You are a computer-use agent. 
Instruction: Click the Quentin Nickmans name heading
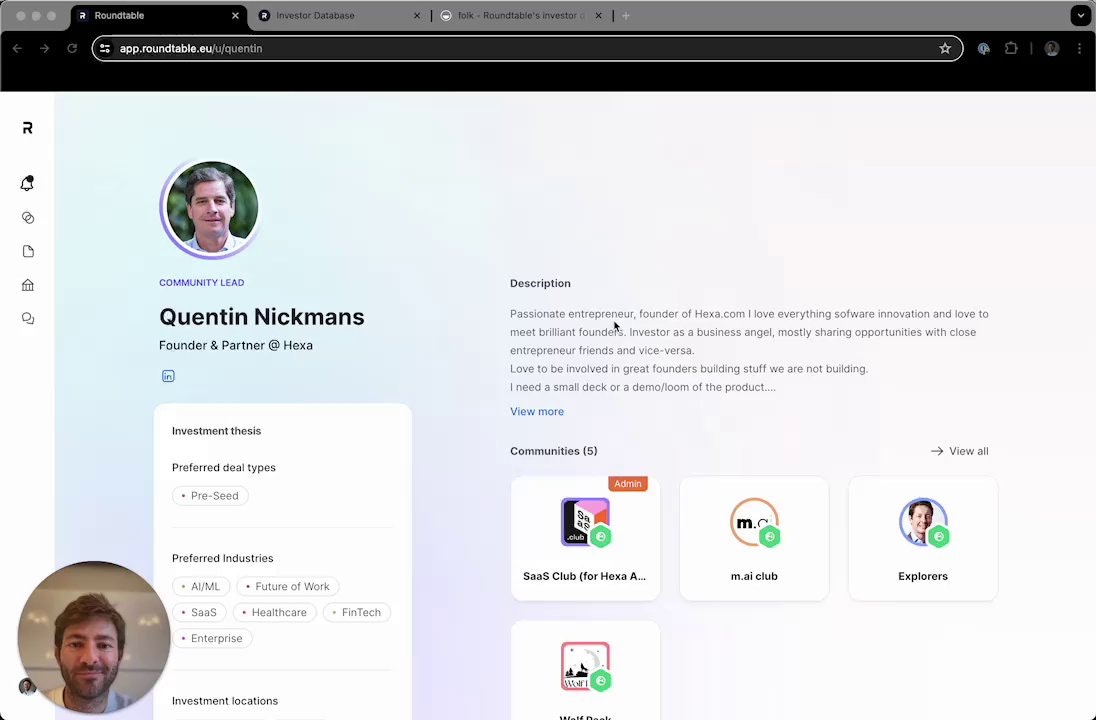261,317
